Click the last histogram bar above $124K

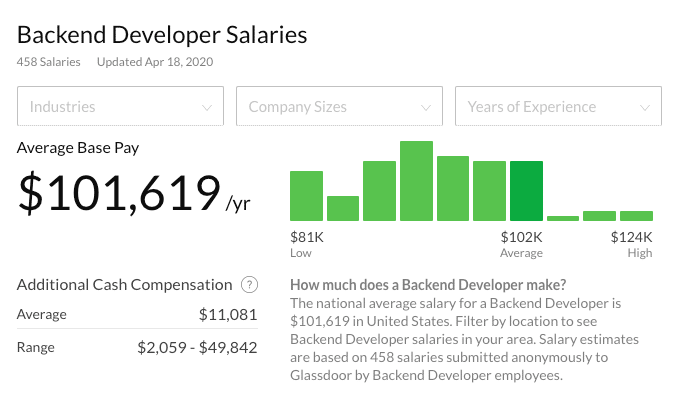pos(636,216)
